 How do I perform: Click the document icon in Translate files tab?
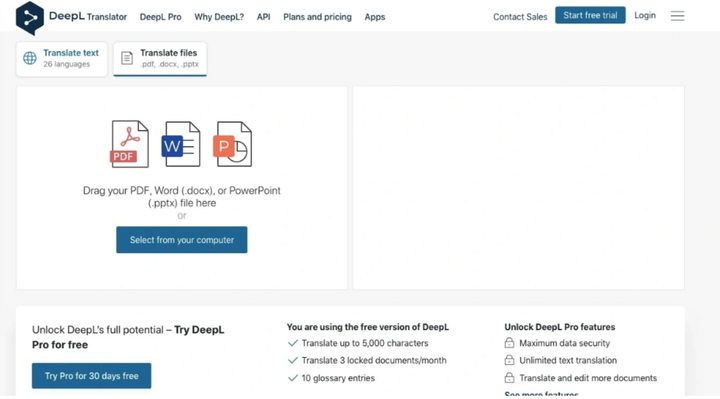(x=127, y=58)
